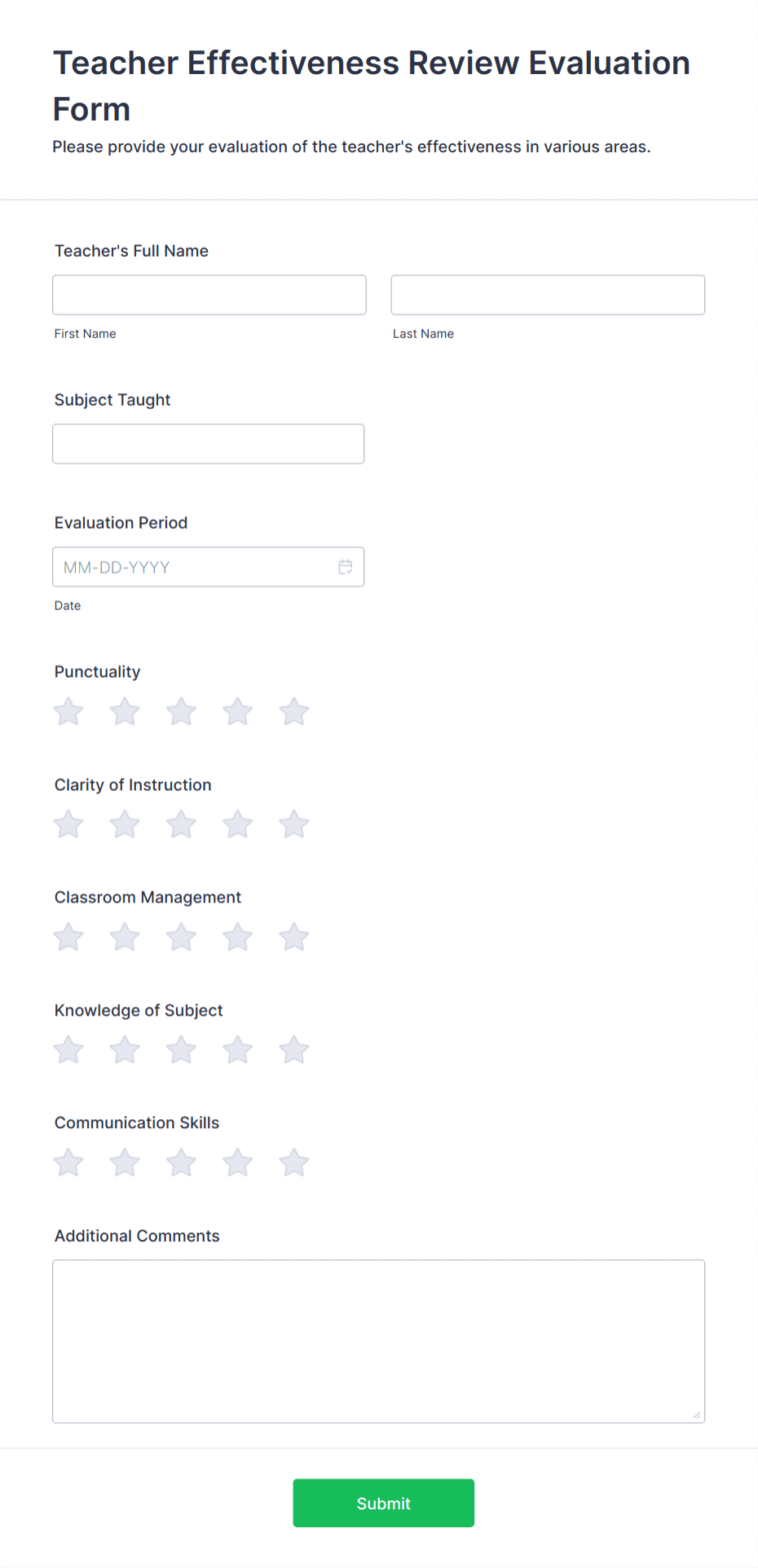Click the form title heading
This screenshot has width=758, height=1568.
[x=371, y=86]
